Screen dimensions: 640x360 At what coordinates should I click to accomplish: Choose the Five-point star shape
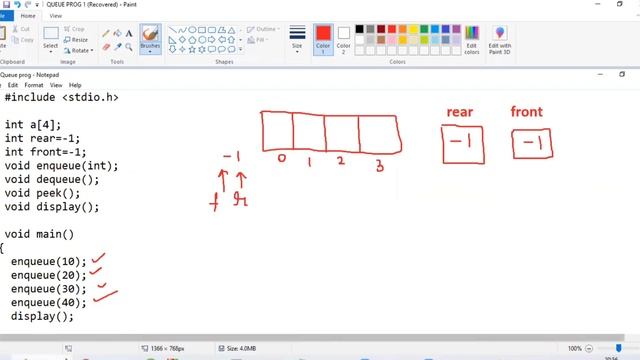[192, 49]
